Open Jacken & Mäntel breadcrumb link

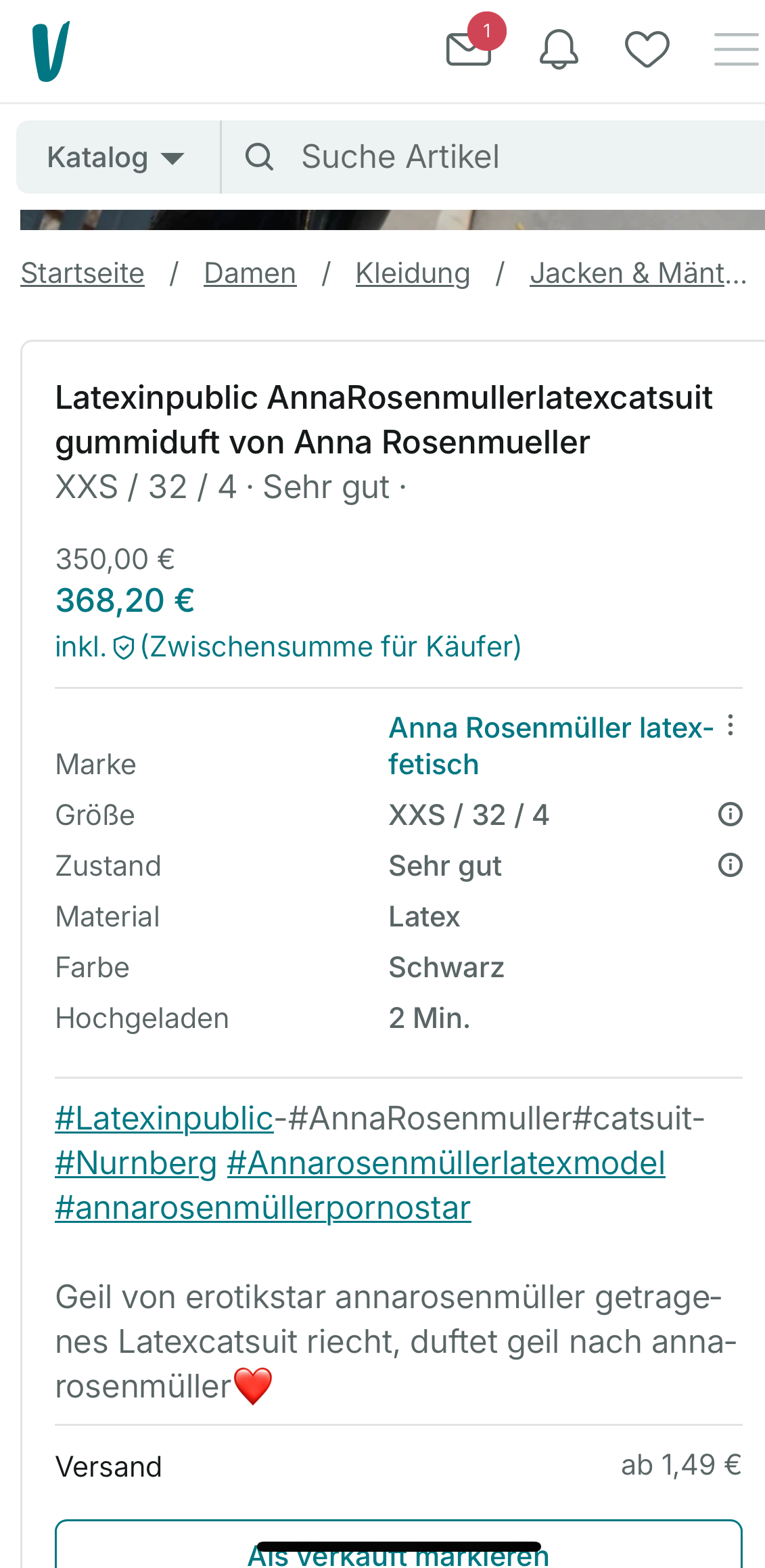[x=637, y=273]
